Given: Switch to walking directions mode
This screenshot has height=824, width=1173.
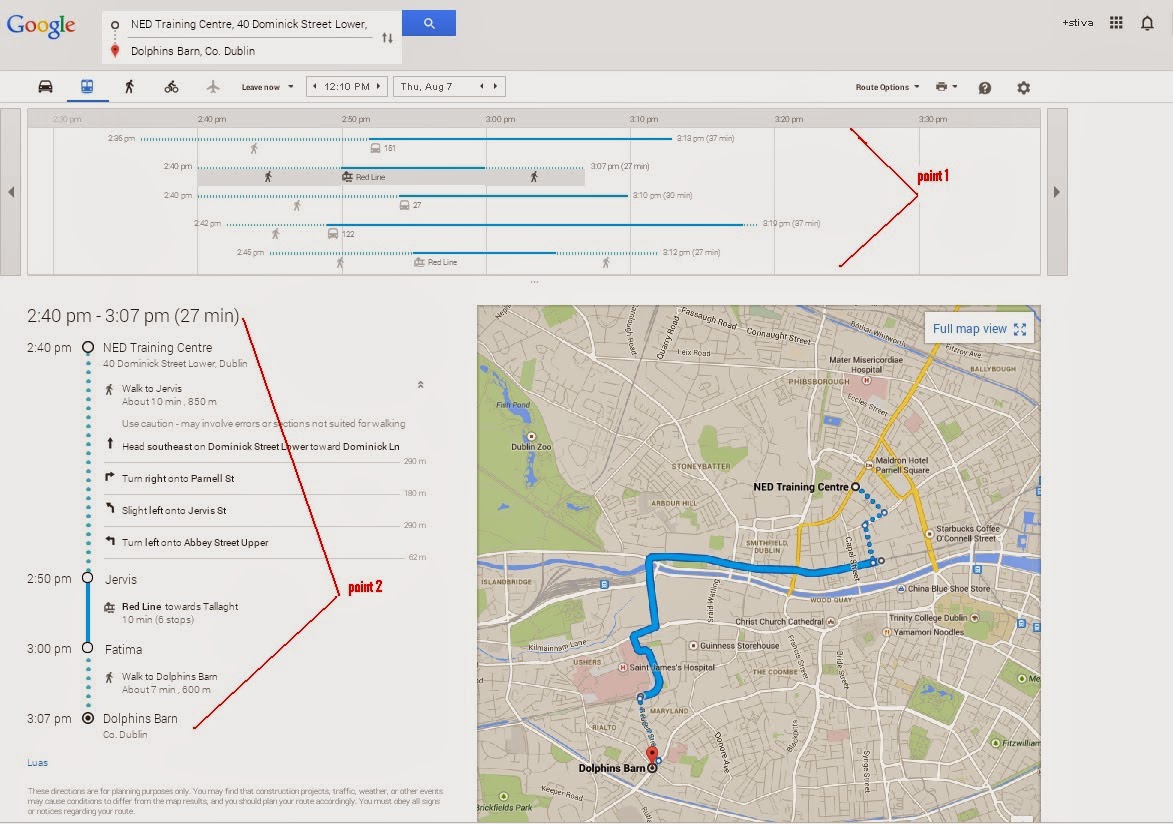Looking at the screenshot, I should pos(129,87).
